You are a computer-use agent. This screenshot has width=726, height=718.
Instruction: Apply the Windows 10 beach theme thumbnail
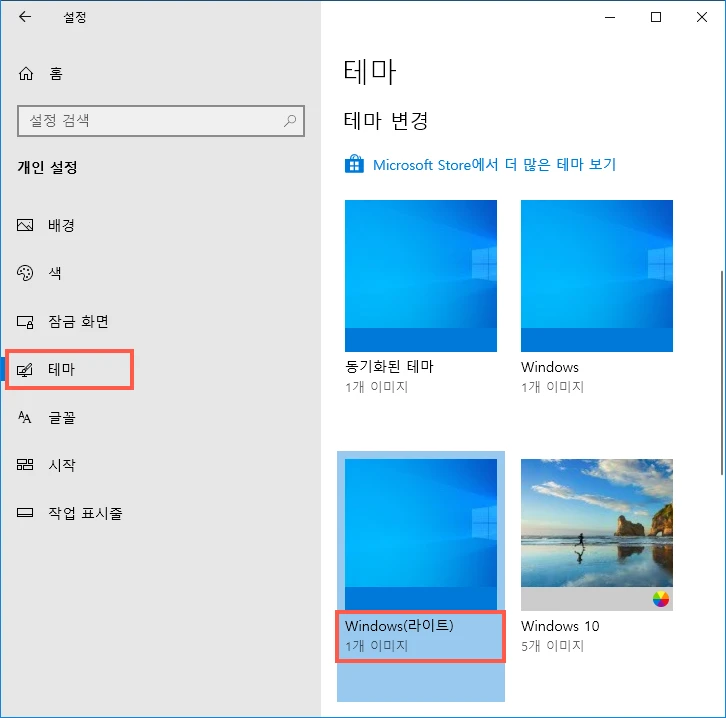596,534
